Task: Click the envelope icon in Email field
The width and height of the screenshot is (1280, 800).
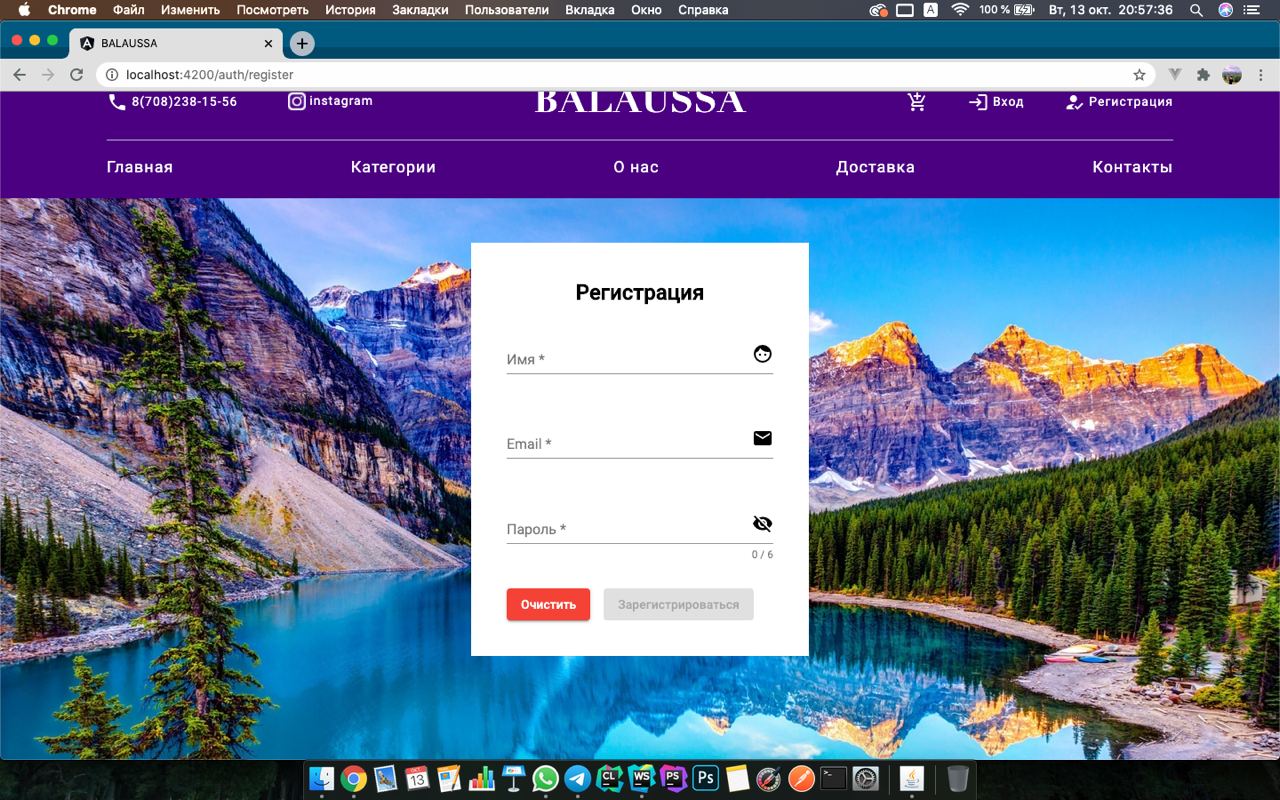Action: pyautogui.click(x=762, y=438)
